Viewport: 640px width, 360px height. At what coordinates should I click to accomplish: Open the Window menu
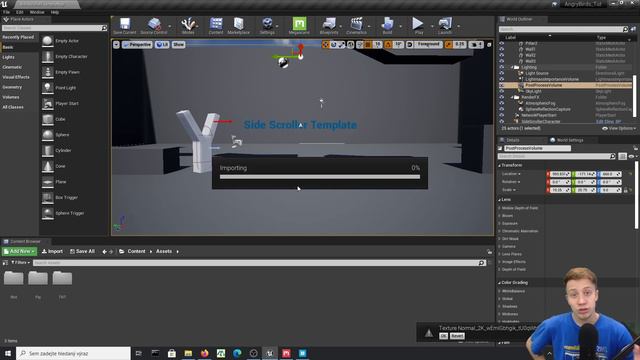37,12
